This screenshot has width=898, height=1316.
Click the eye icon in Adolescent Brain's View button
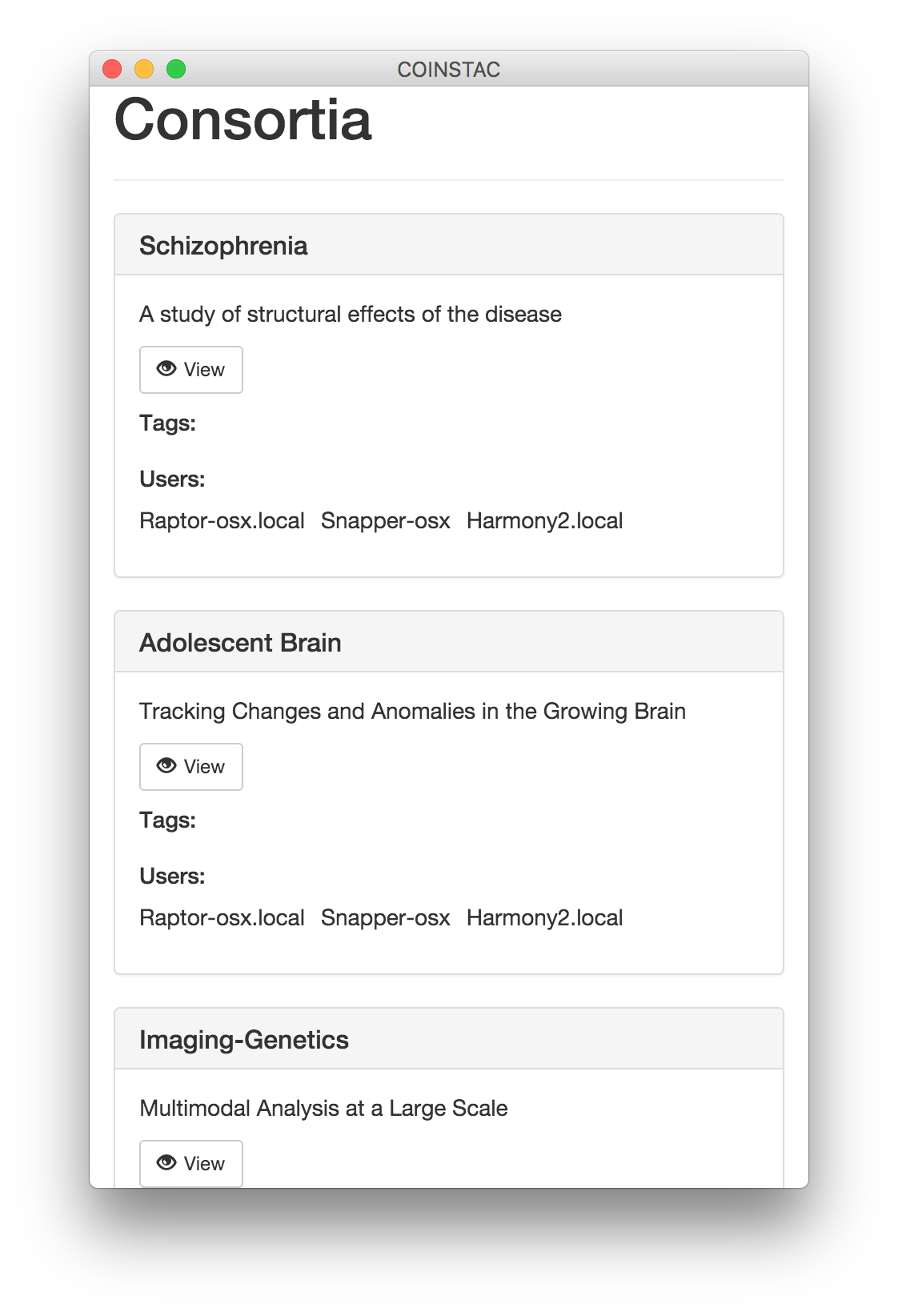point(166,766)
